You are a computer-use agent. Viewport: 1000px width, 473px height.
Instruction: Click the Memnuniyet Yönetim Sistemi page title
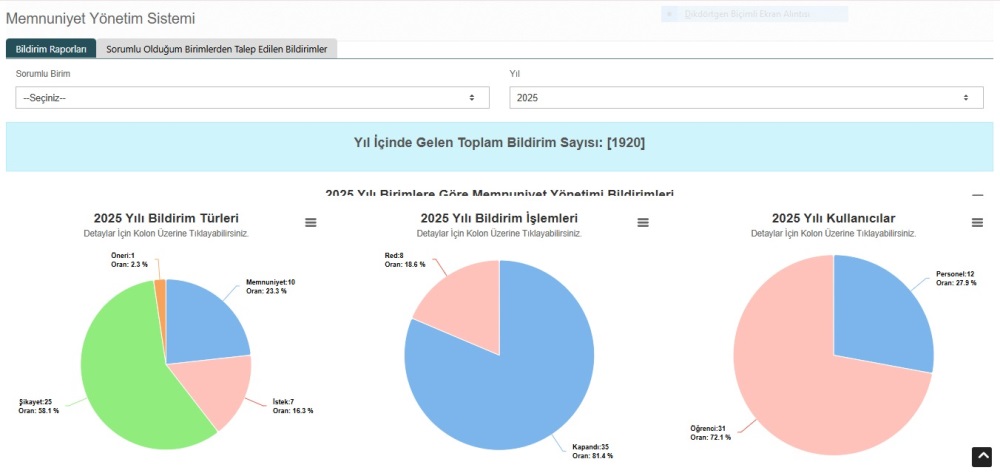(x=101, y=19)
